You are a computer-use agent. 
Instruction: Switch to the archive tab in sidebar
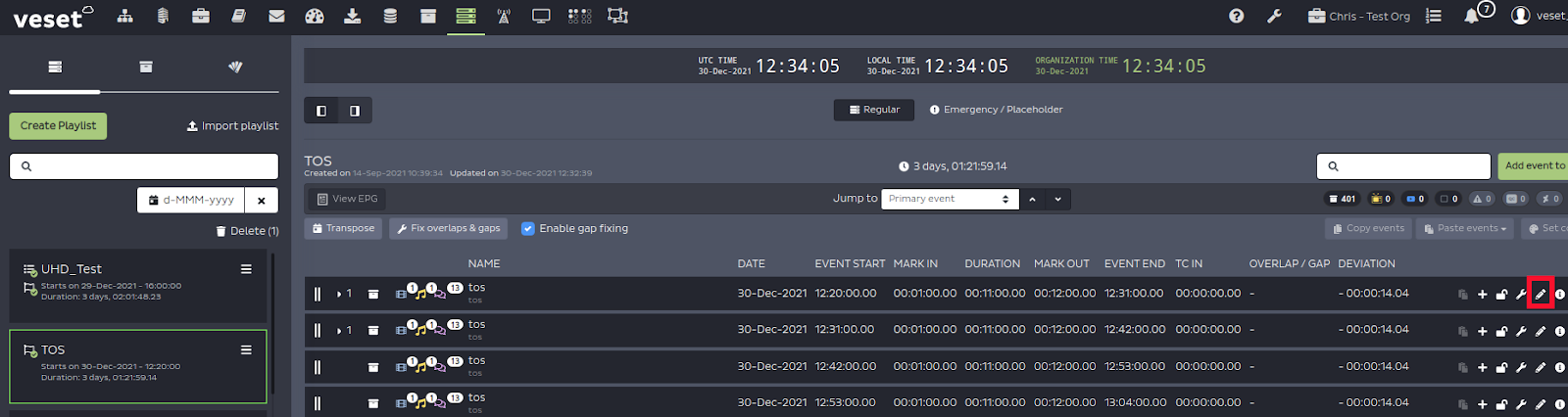coord(145,67)
